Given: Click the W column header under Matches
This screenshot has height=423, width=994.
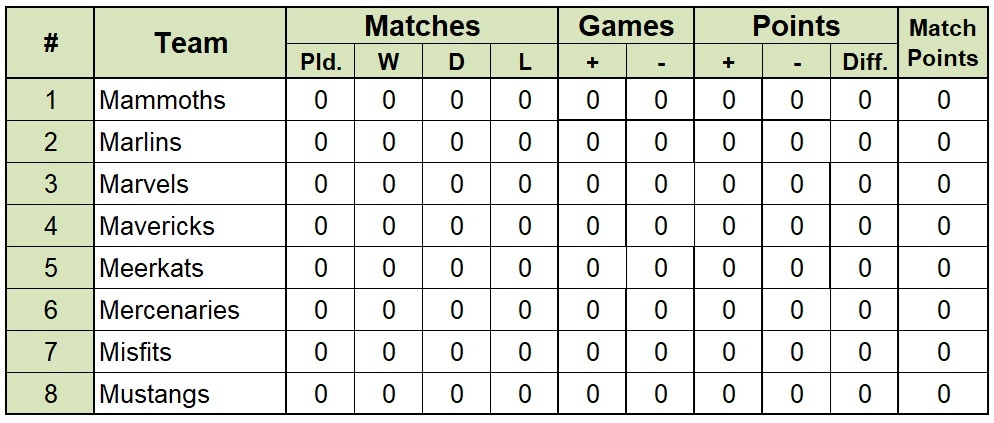Looking at the screenshot, I should tap(388, 62).
